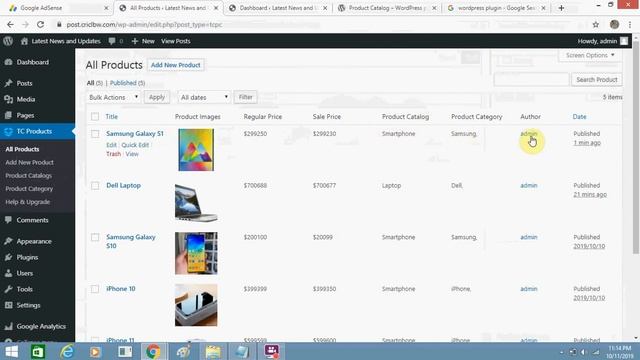Open the Chrome profile avatar
640x360 pixels.
(614, 24)
